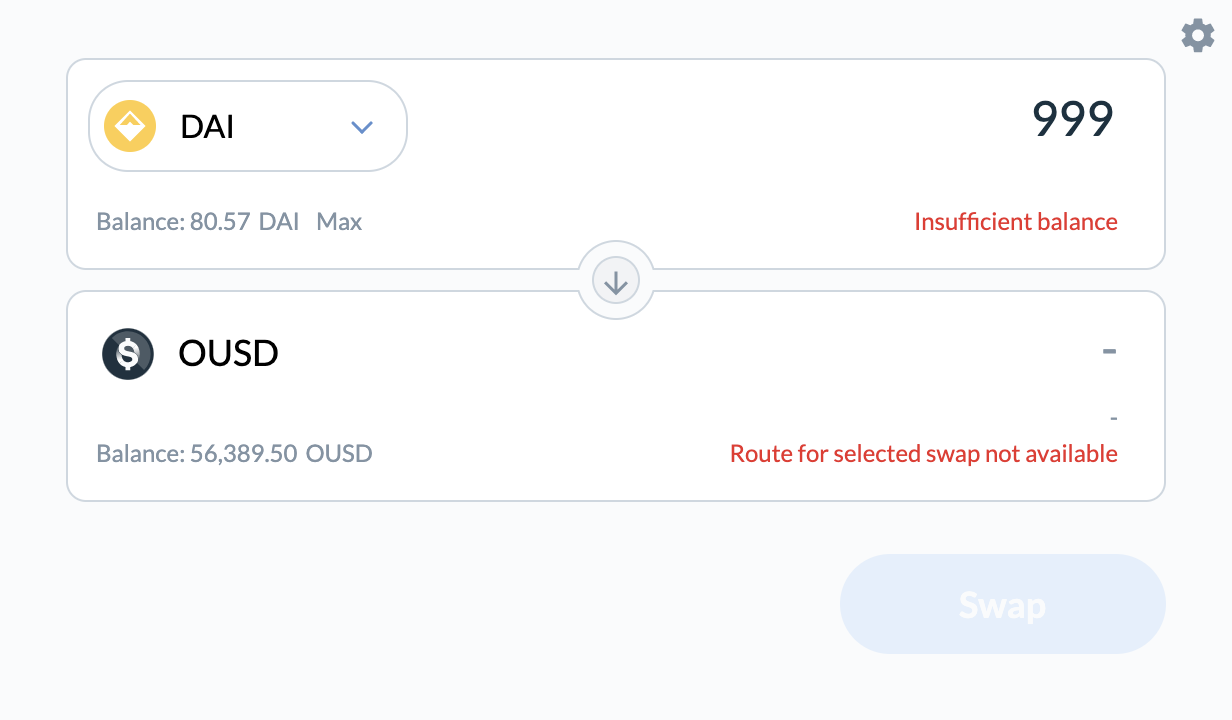Click the OUSD output amount dash

1109,351
